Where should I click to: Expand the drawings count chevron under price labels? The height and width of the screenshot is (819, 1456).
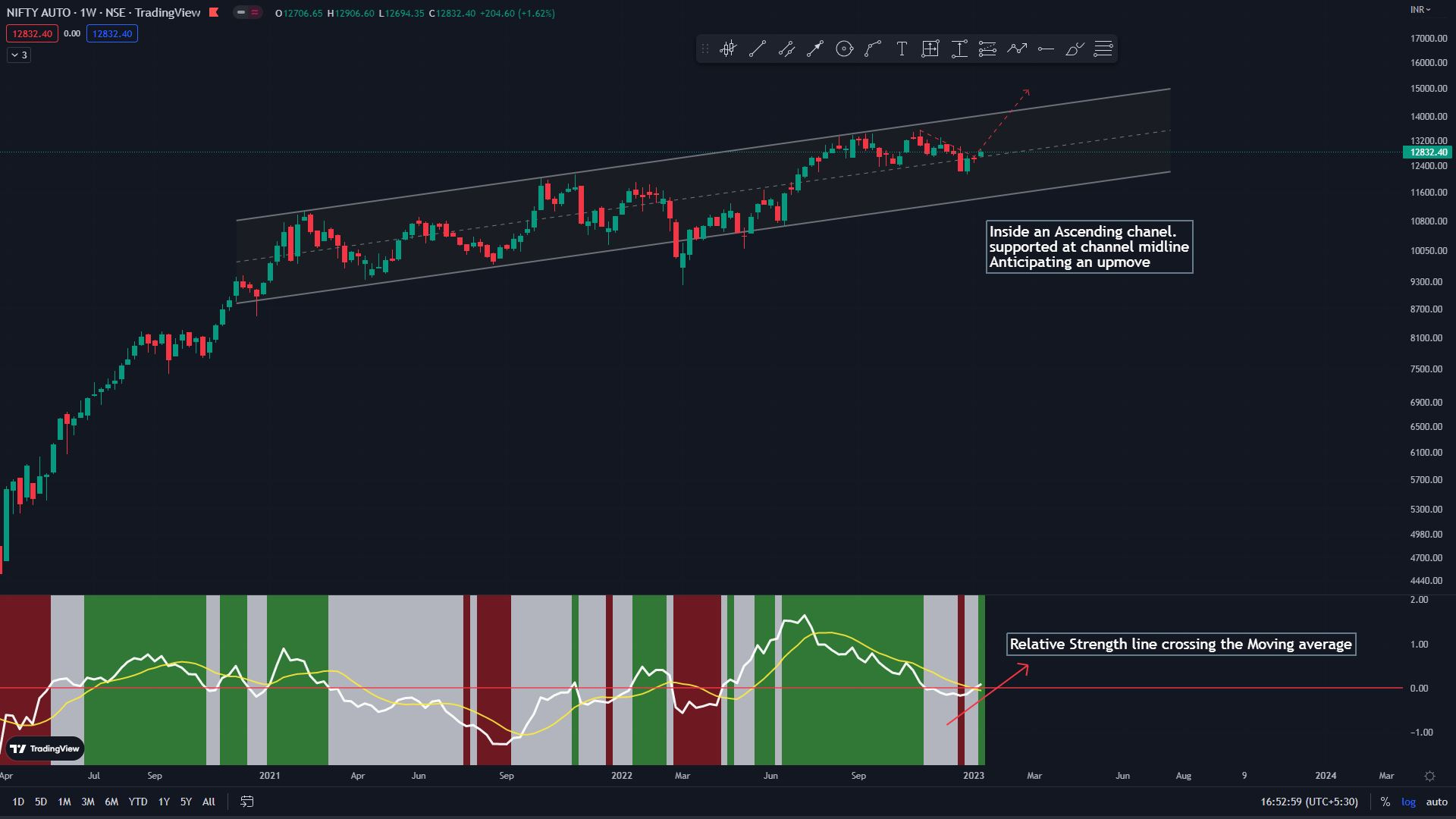18,55
